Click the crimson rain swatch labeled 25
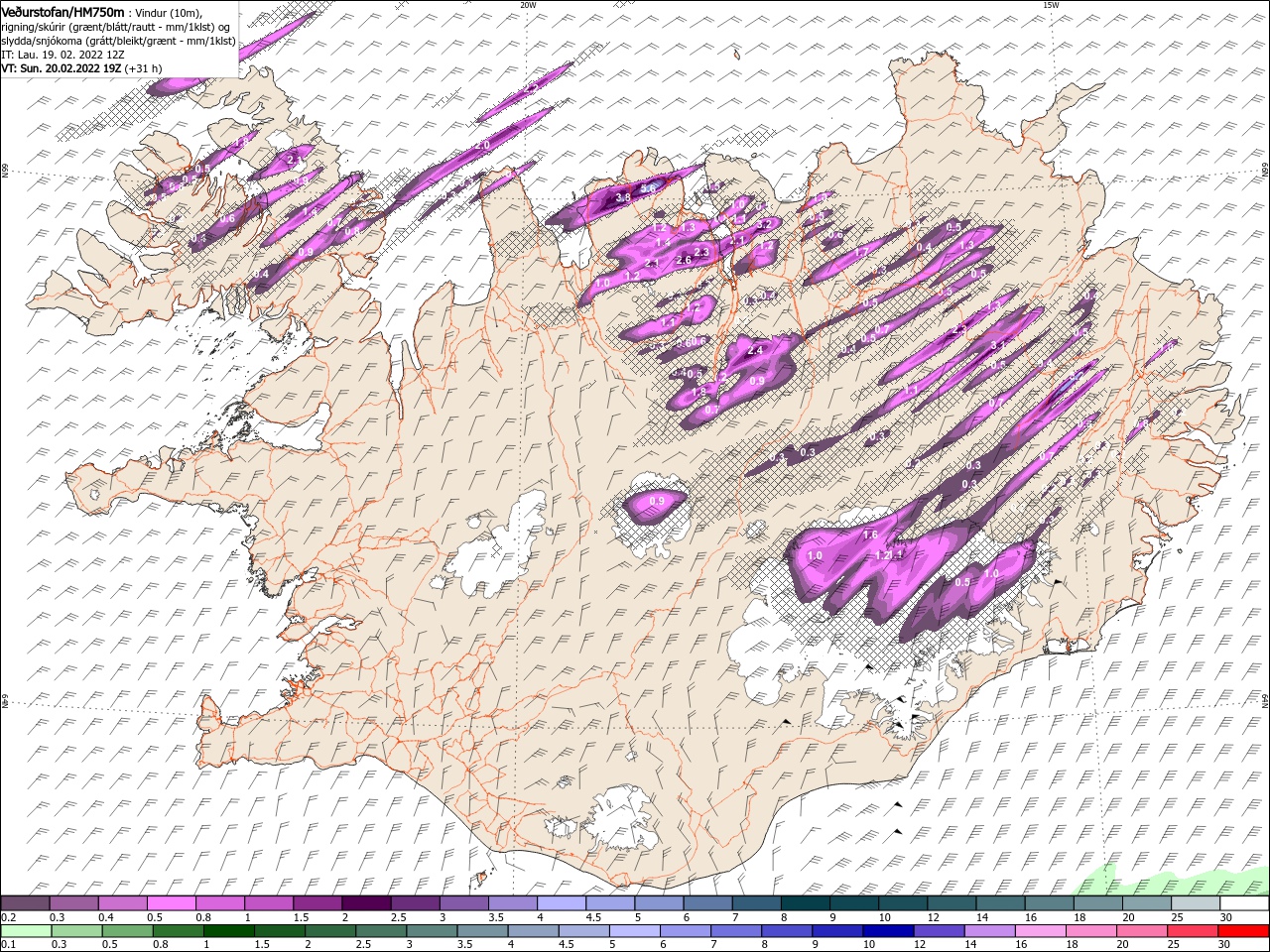This screenshot has width=1270, height=952. [x=1193, y=931]
